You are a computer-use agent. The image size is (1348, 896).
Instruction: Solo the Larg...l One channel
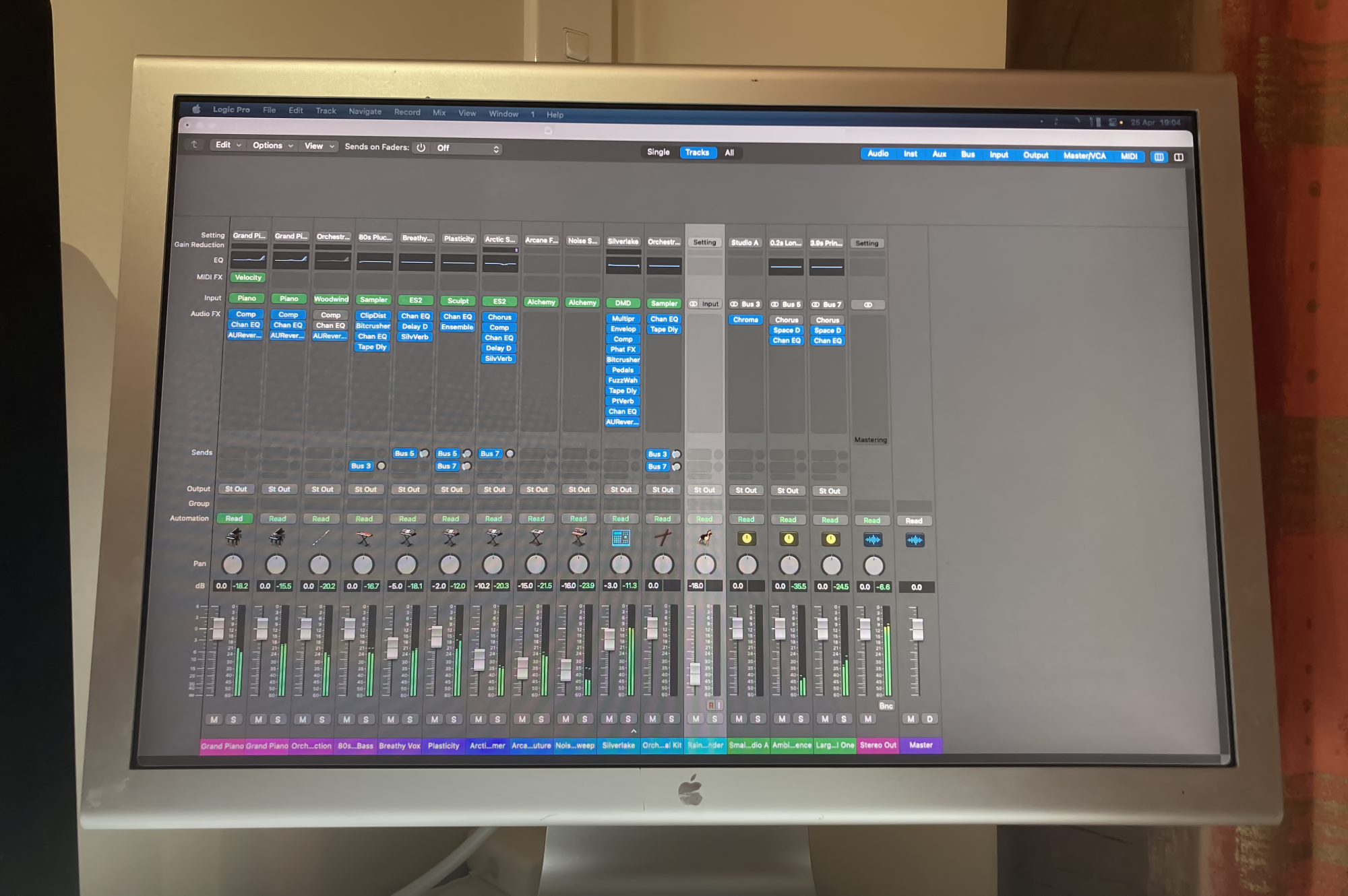coord(844,719)
